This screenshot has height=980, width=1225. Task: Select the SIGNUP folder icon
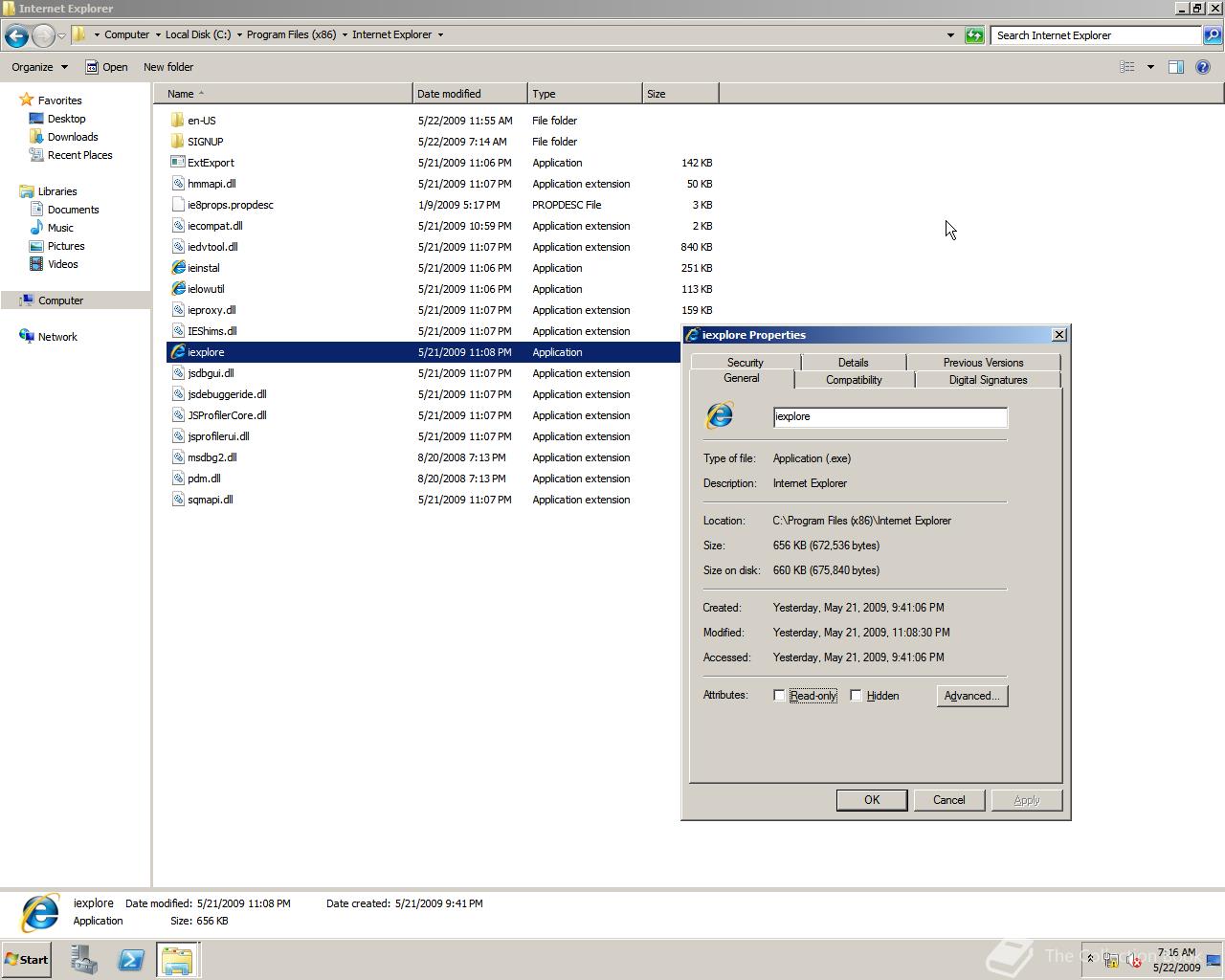[x=177, y=142]
